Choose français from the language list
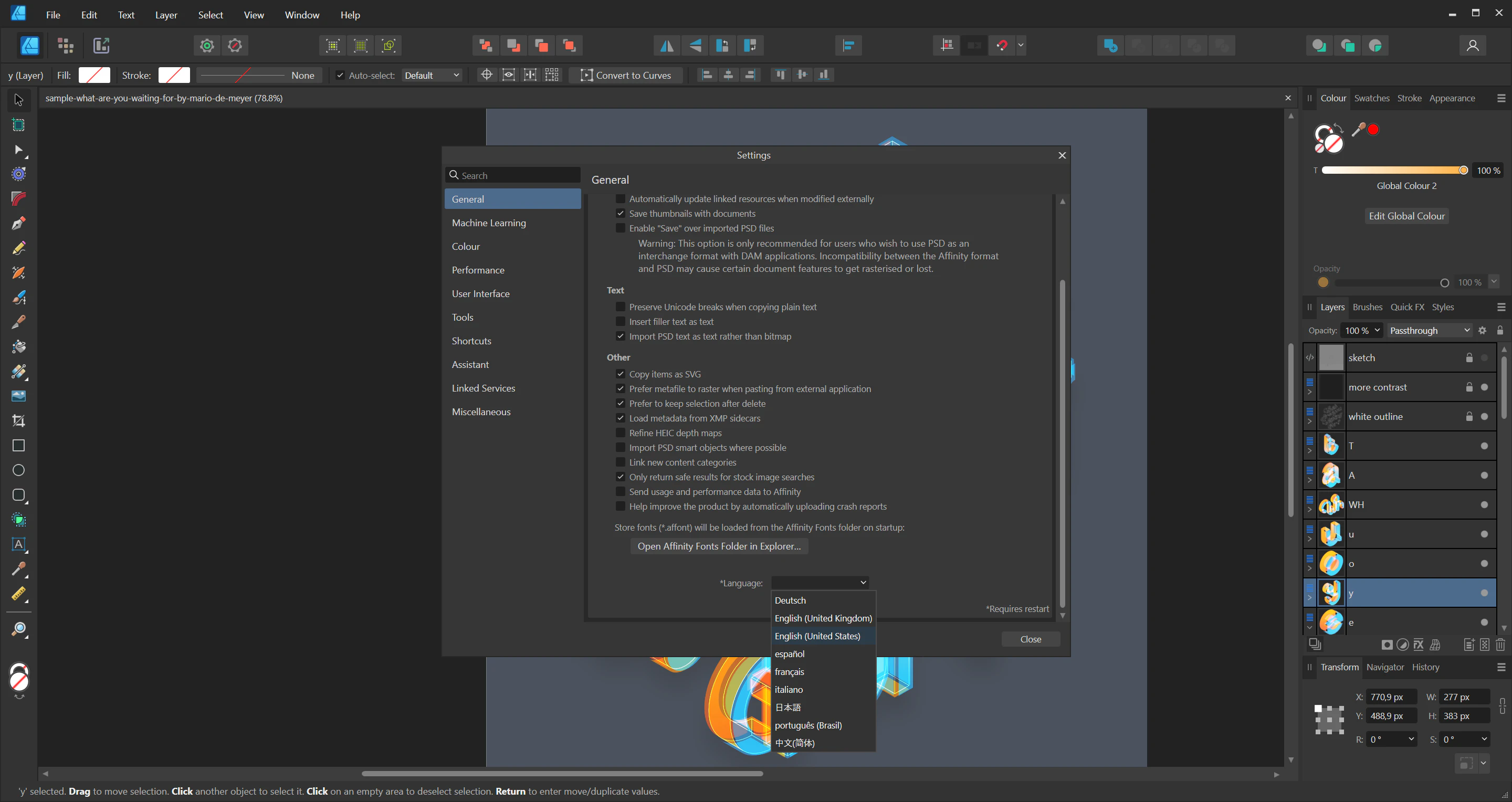Viewport: 1512px width, 802px height. tap(789, 672)
